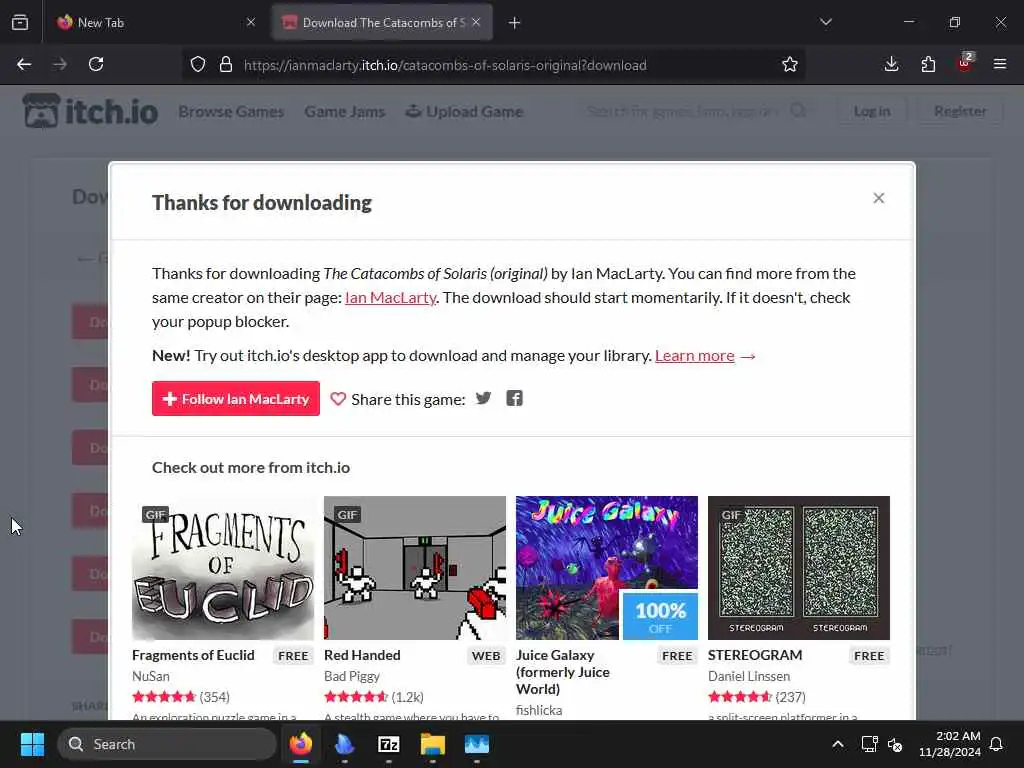
Task: Expand the list all tabs chevron
Action: tap(825, 22)
